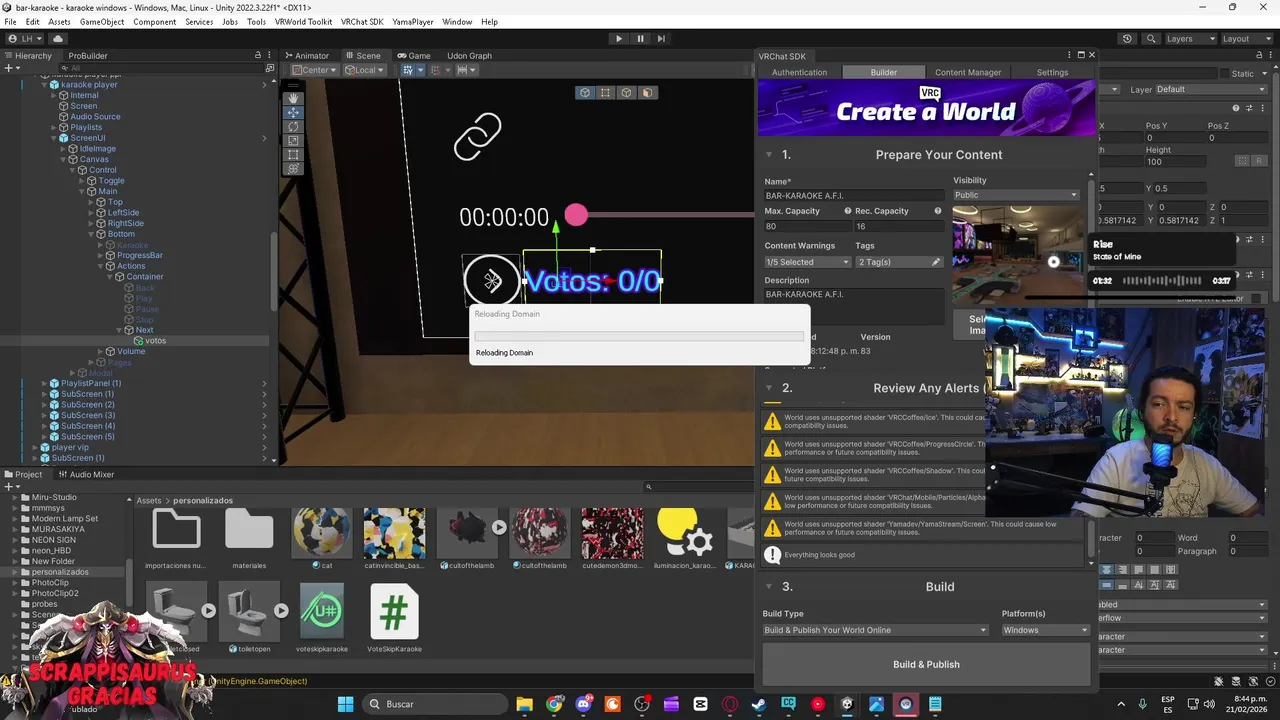
Task: Open the YamaPlayer menu
Action: (414, 22)
